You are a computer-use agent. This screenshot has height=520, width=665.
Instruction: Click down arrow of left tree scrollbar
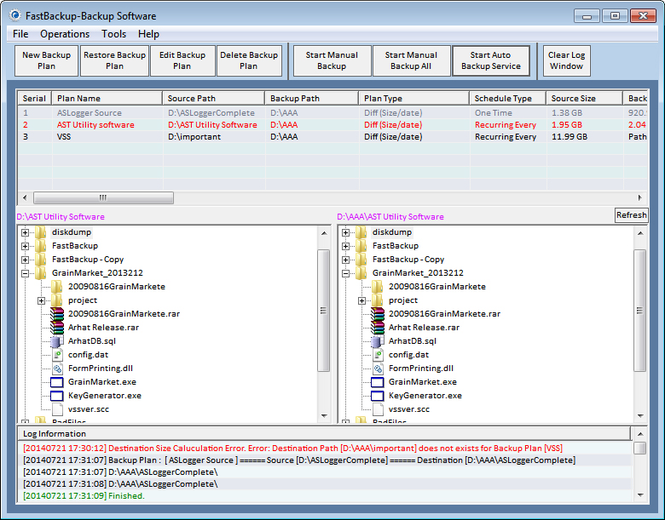click(324, 416)
